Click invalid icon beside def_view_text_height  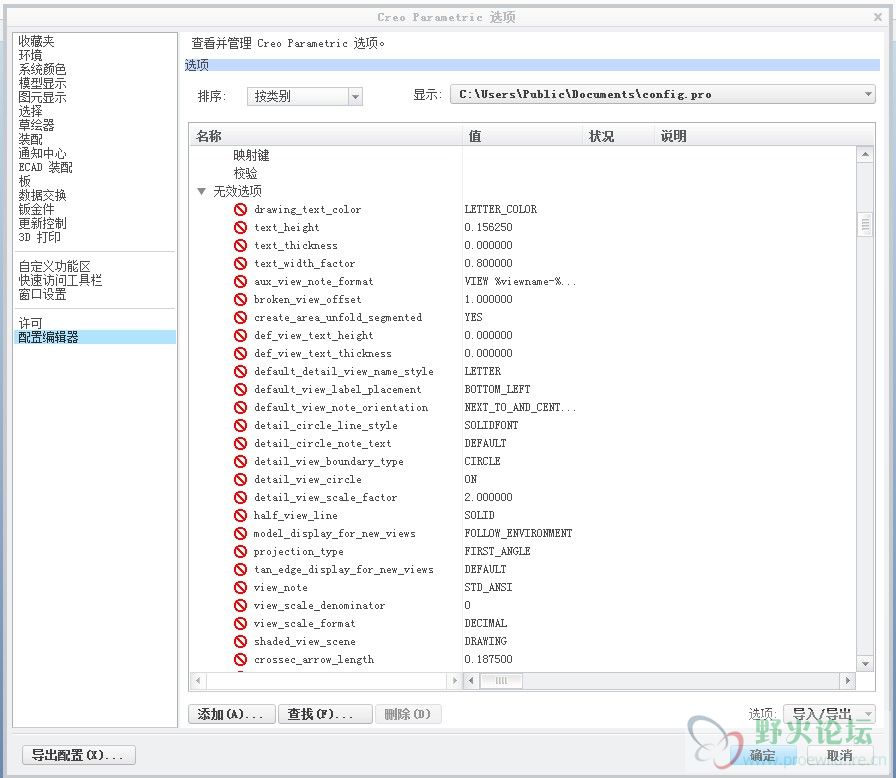(240, 335)
